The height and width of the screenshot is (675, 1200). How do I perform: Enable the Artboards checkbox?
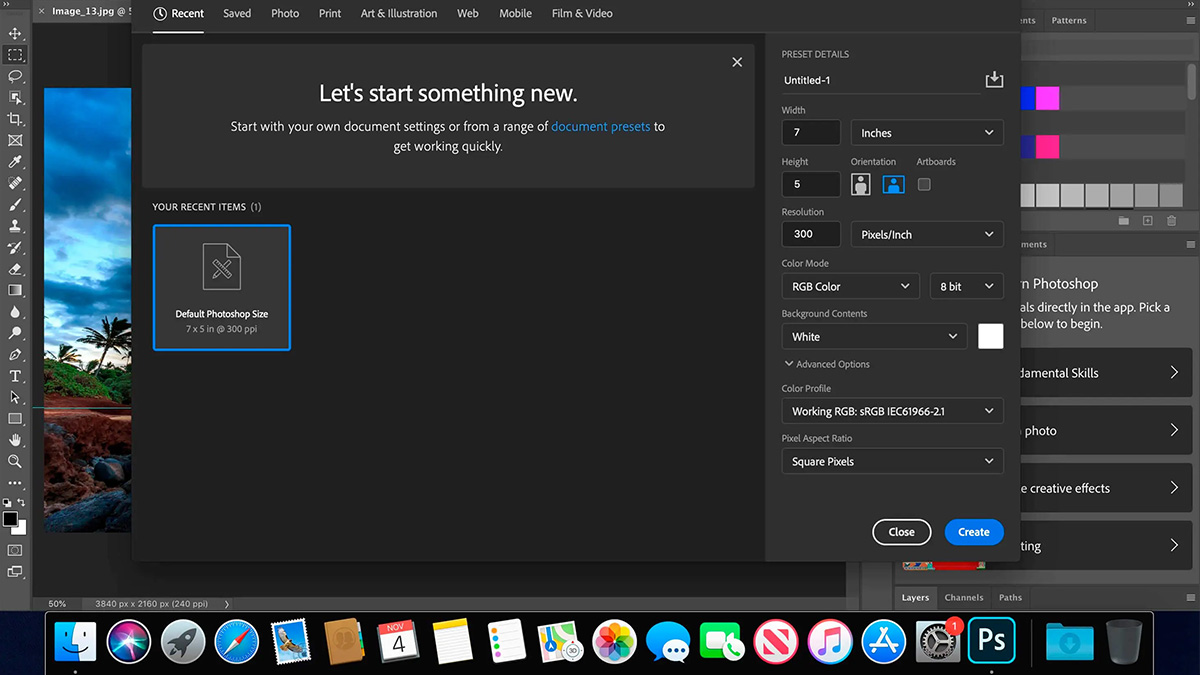pyautogui.click(x=924, y=184)
